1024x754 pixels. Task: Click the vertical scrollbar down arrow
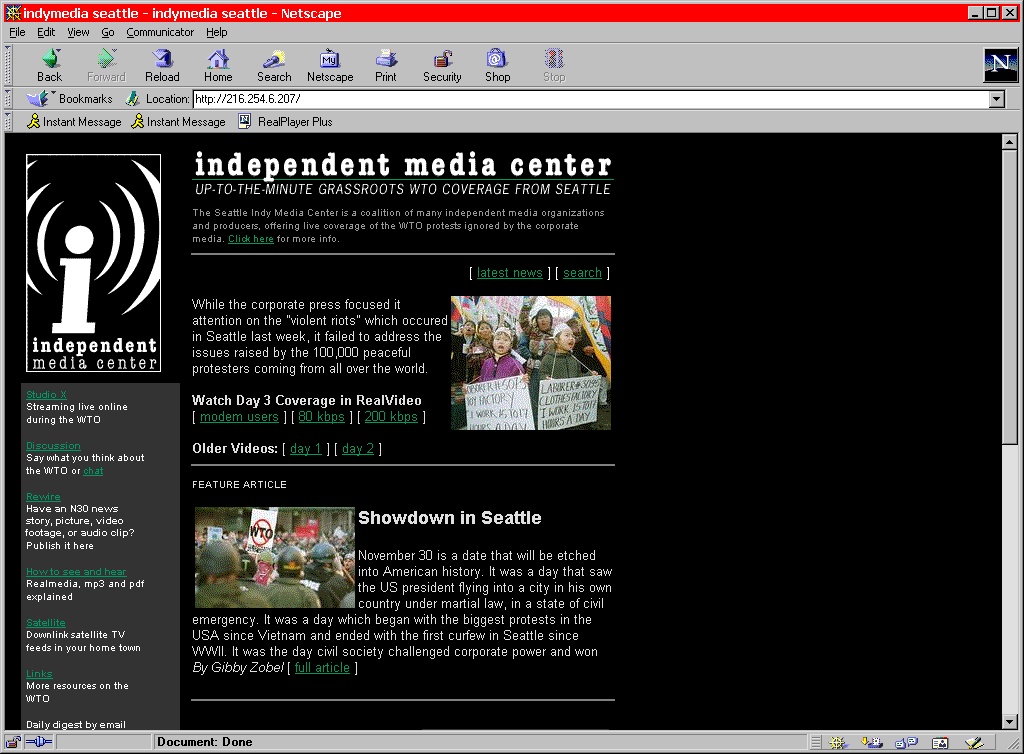(1009, 721)
